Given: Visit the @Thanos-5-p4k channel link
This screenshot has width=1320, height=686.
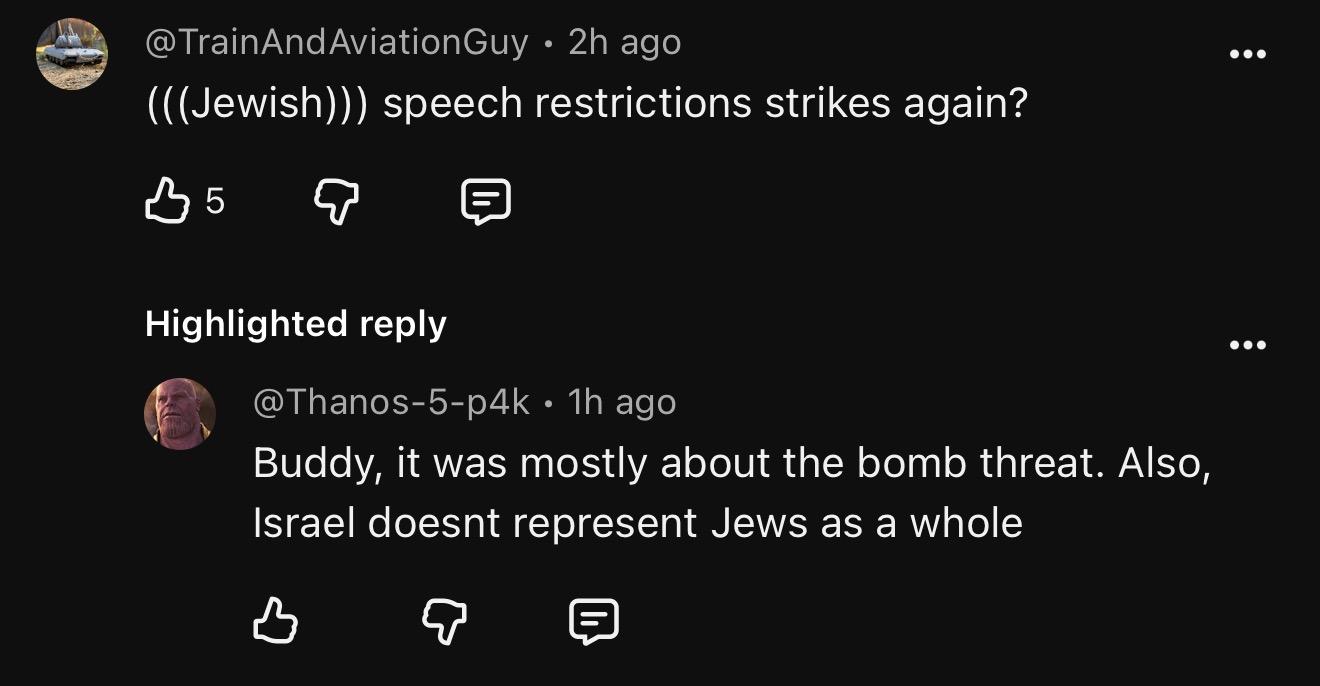Looking at the screenshot, I should pyautogui.click(x=391, y=402).
